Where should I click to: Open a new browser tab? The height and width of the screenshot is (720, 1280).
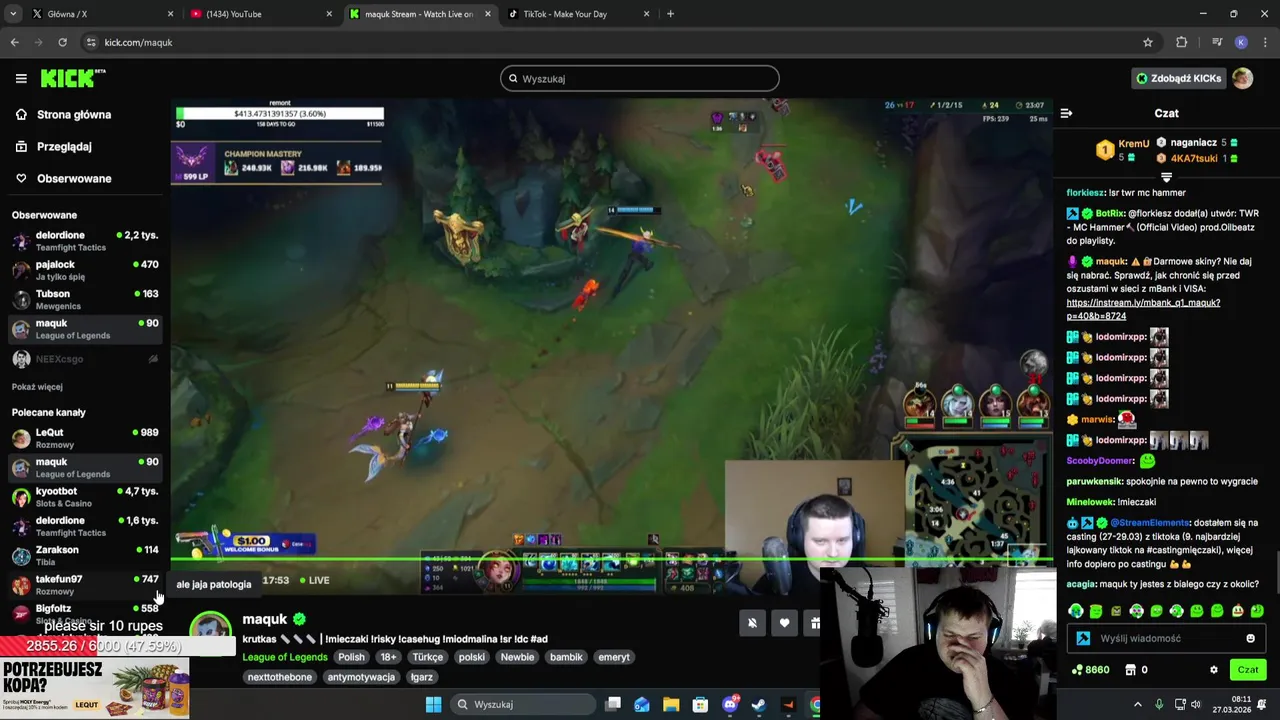coord(670,14)
